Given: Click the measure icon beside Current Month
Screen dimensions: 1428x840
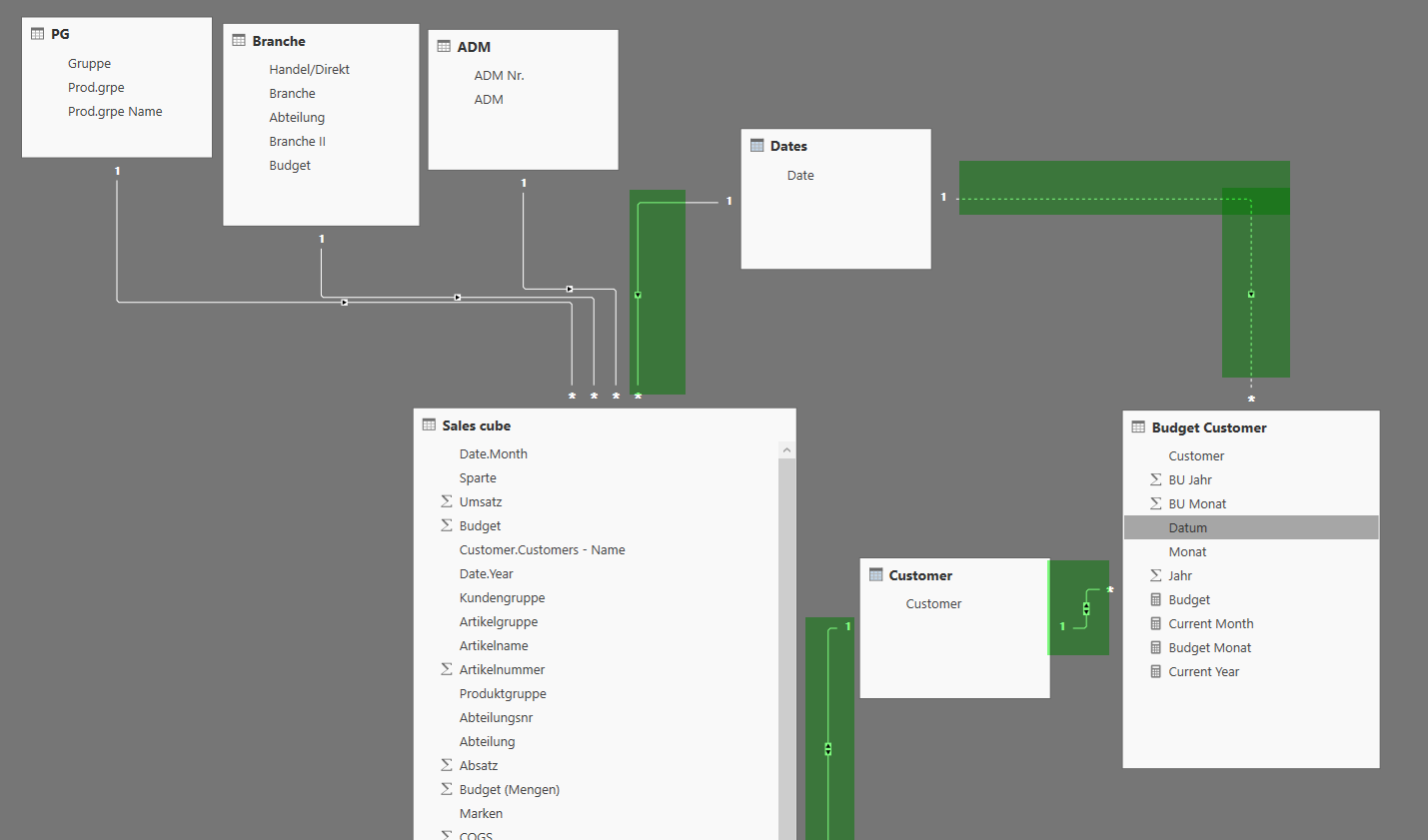Looking at the screenshot, I should point(1155,623).
